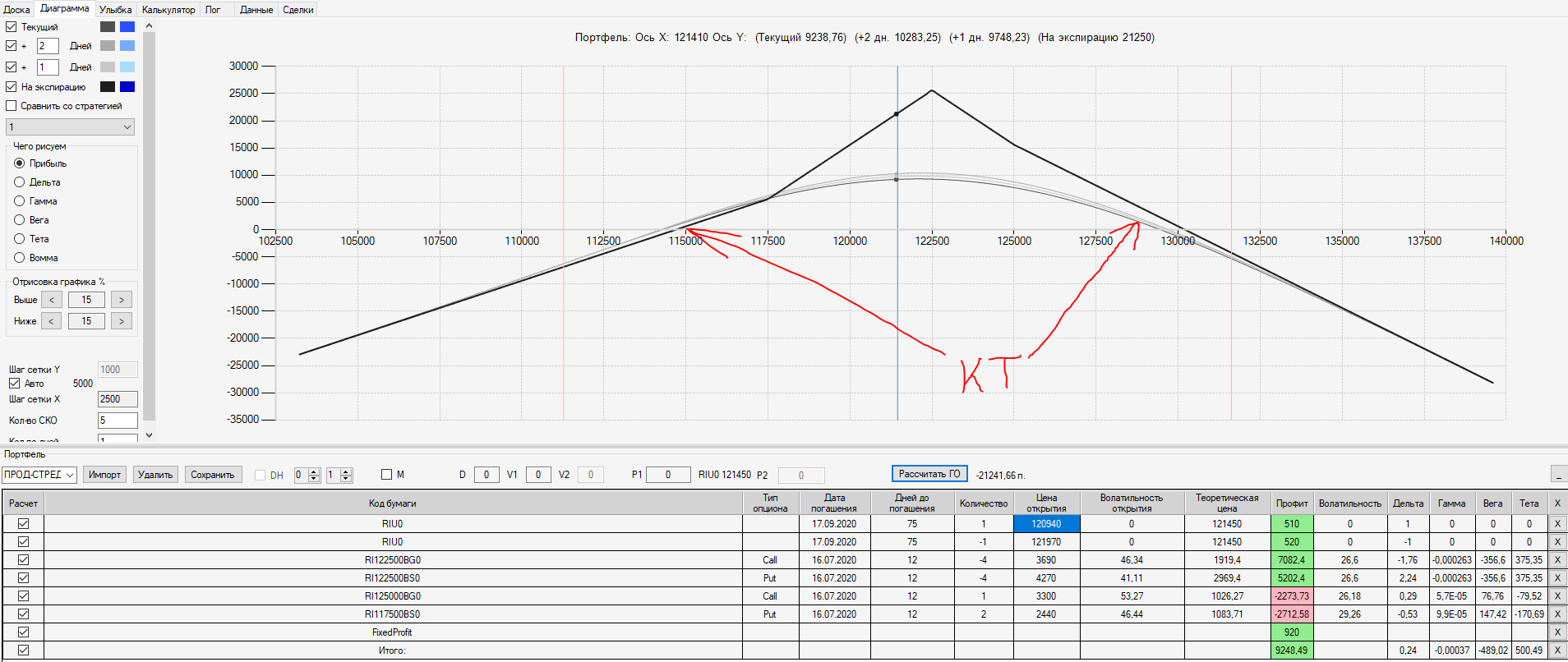Click the settings panel vertical scrollbar
This screenshot has height=662, width=1568.
pyautogui.click(x=149, y=226)
